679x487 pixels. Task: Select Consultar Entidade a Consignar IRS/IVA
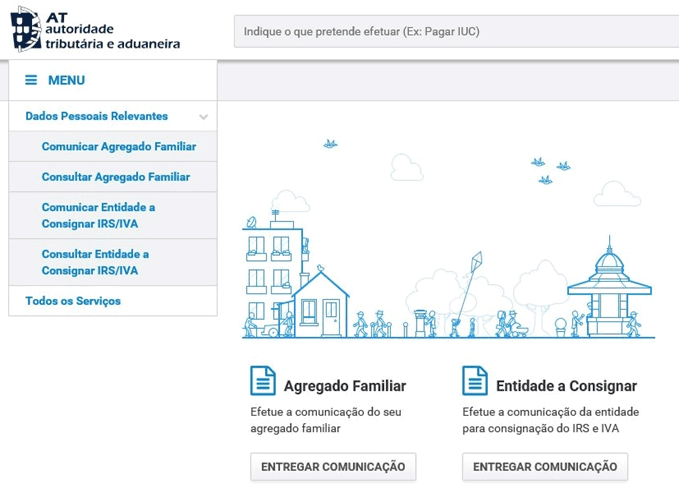pos(95,262)
